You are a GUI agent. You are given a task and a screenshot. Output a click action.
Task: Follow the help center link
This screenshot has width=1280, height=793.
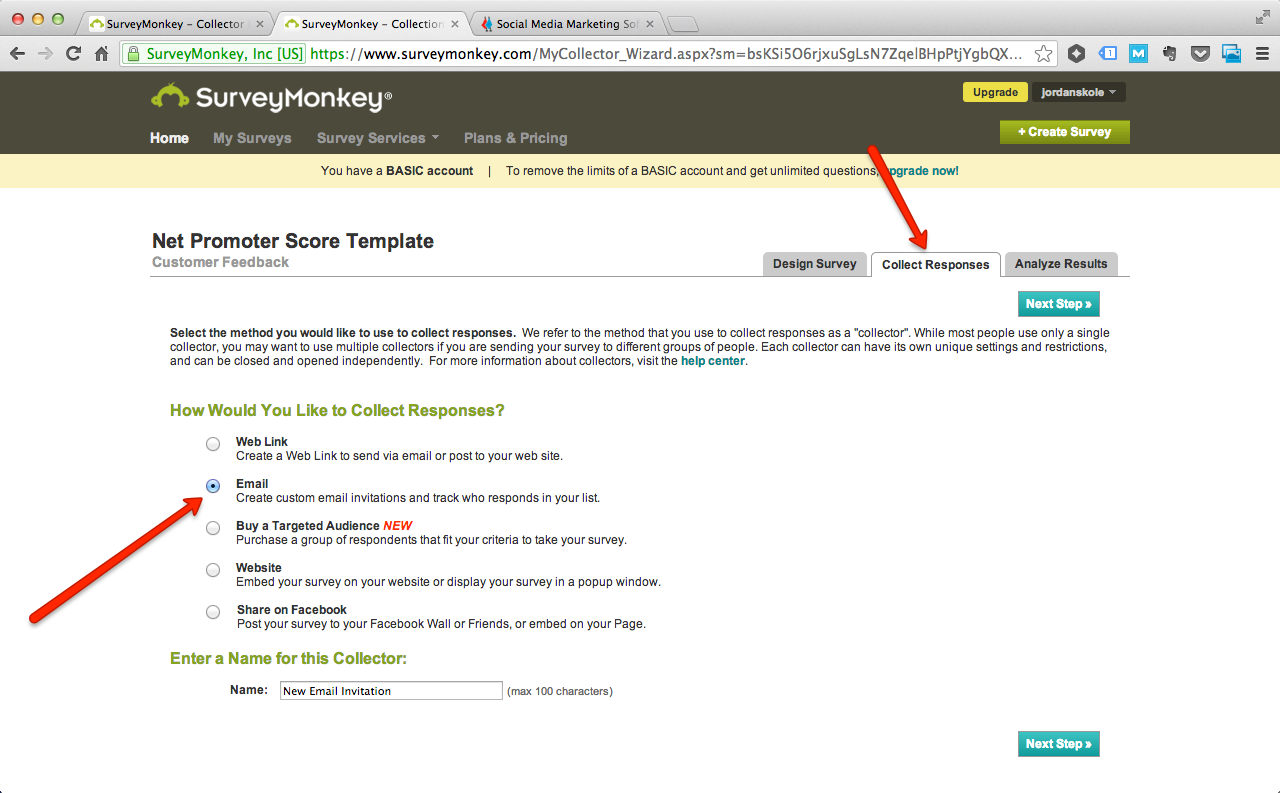coord(712,361)
